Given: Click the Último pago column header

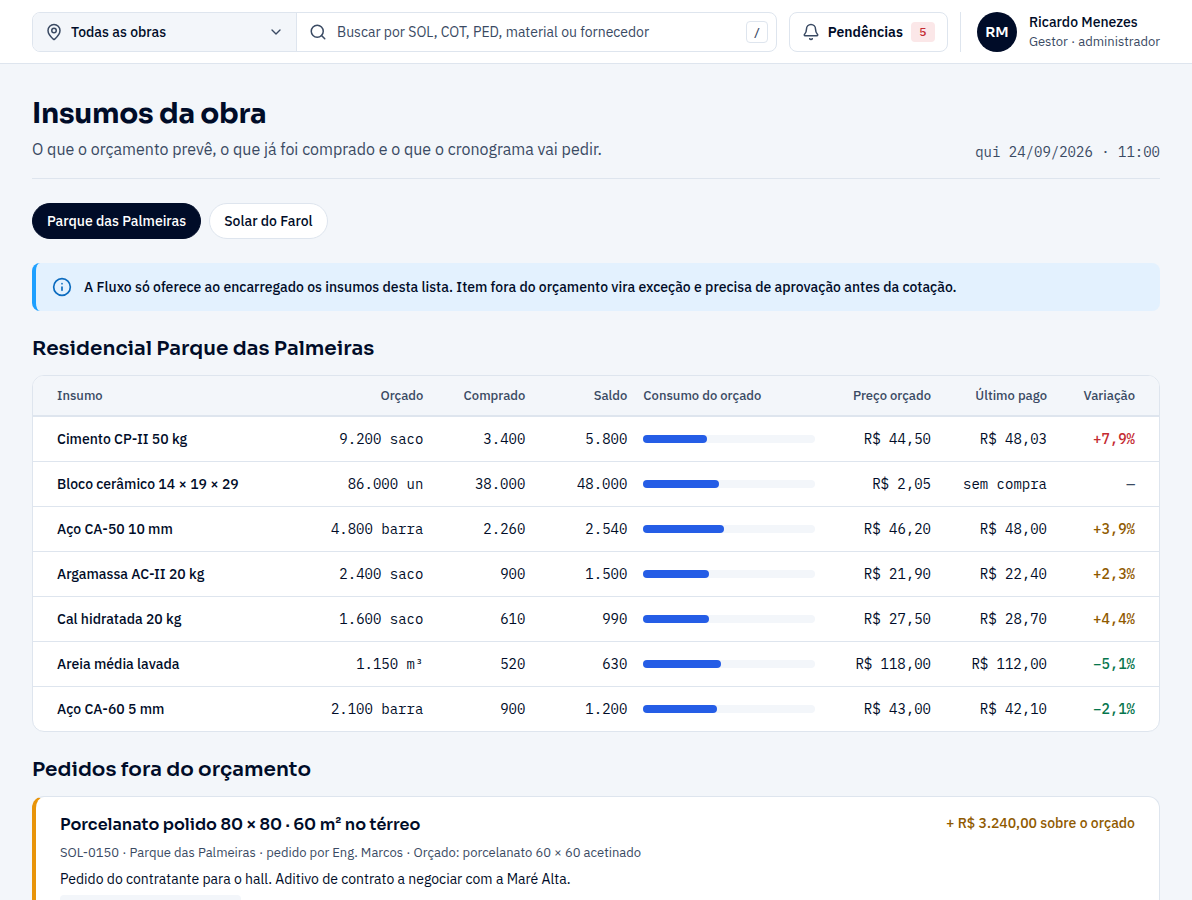Looking at the screenshot, I should pyautogui.click(x=1011, y=395).
